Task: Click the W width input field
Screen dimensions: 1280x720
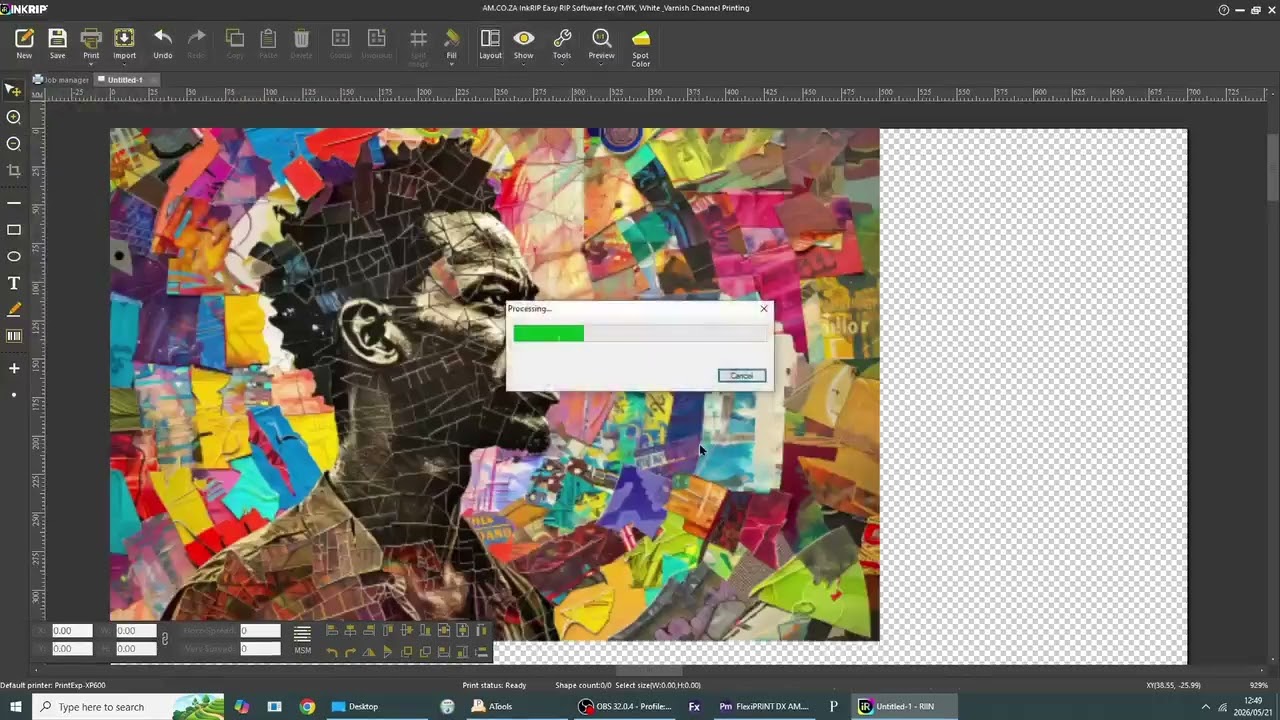Action: click(136, 631)
